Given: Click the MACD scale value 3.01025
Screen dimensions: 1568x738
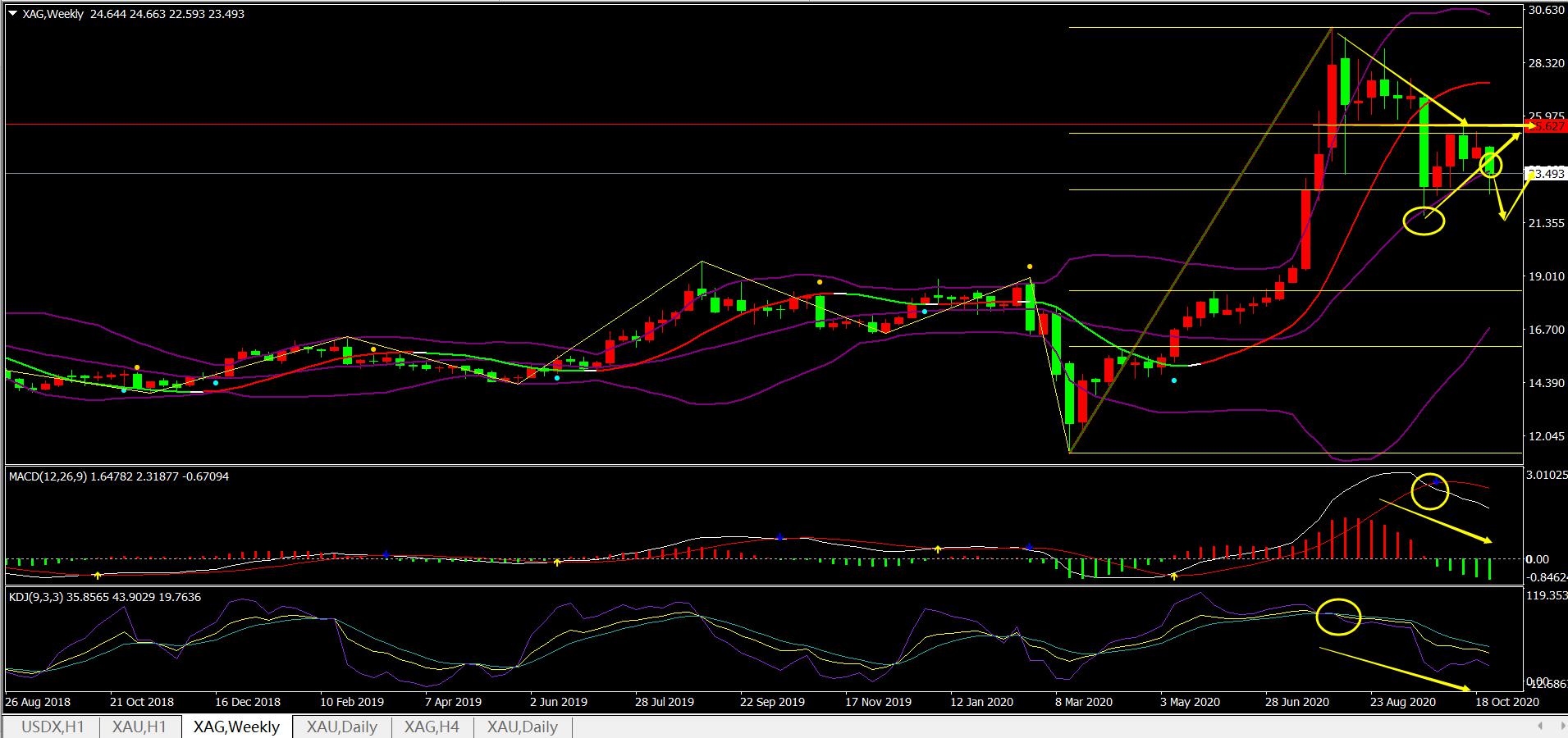Looking at the screenshot, I should pos(1546,475).
